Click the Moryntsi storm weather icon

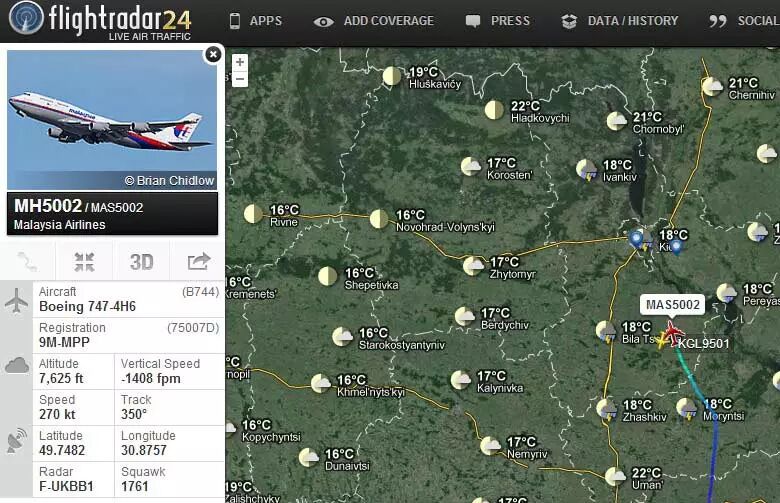point(687,408)
